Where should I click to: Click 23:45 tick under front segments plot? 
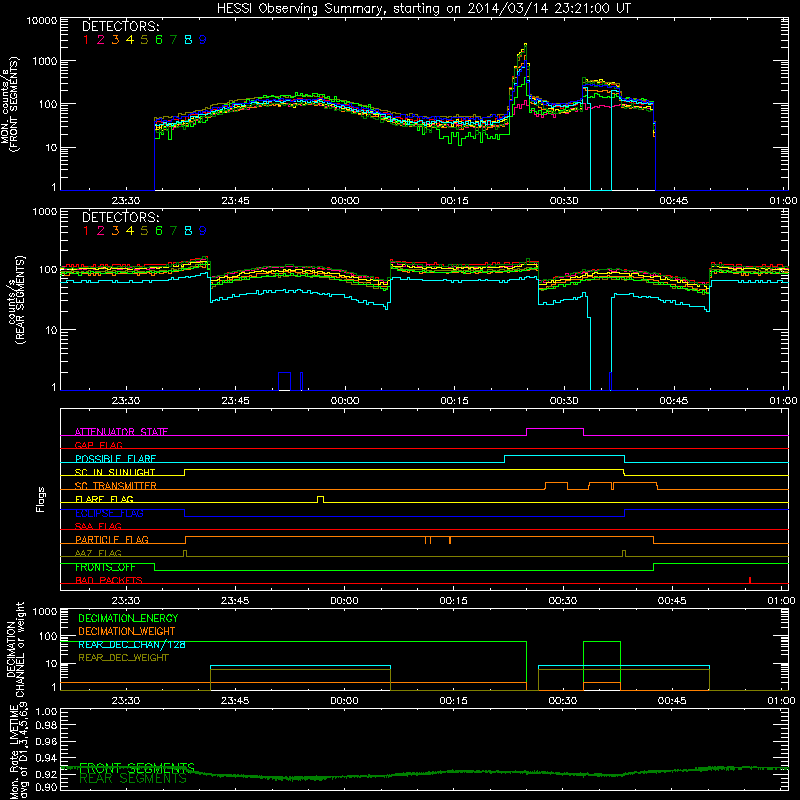point(235,201)
